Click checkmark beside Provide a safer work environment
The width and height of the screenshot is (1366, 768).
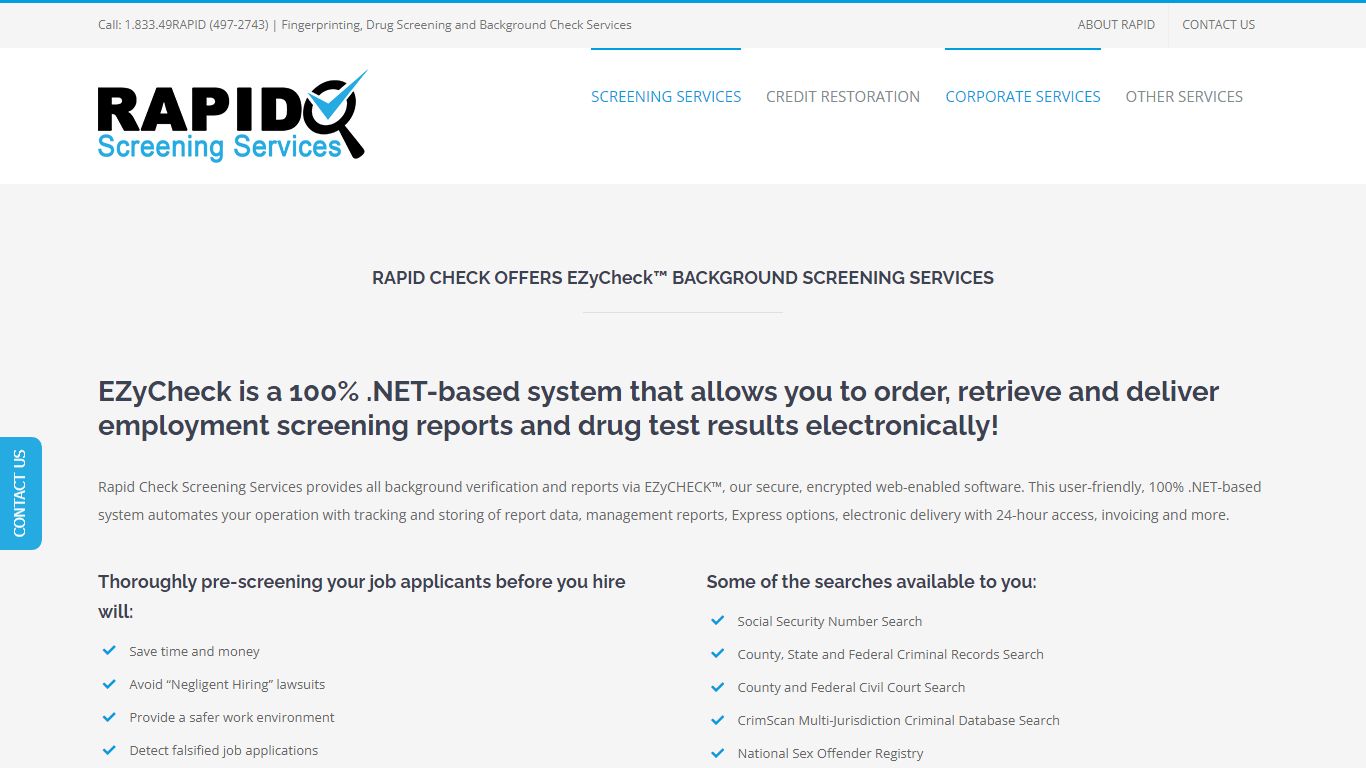point(110,716)
